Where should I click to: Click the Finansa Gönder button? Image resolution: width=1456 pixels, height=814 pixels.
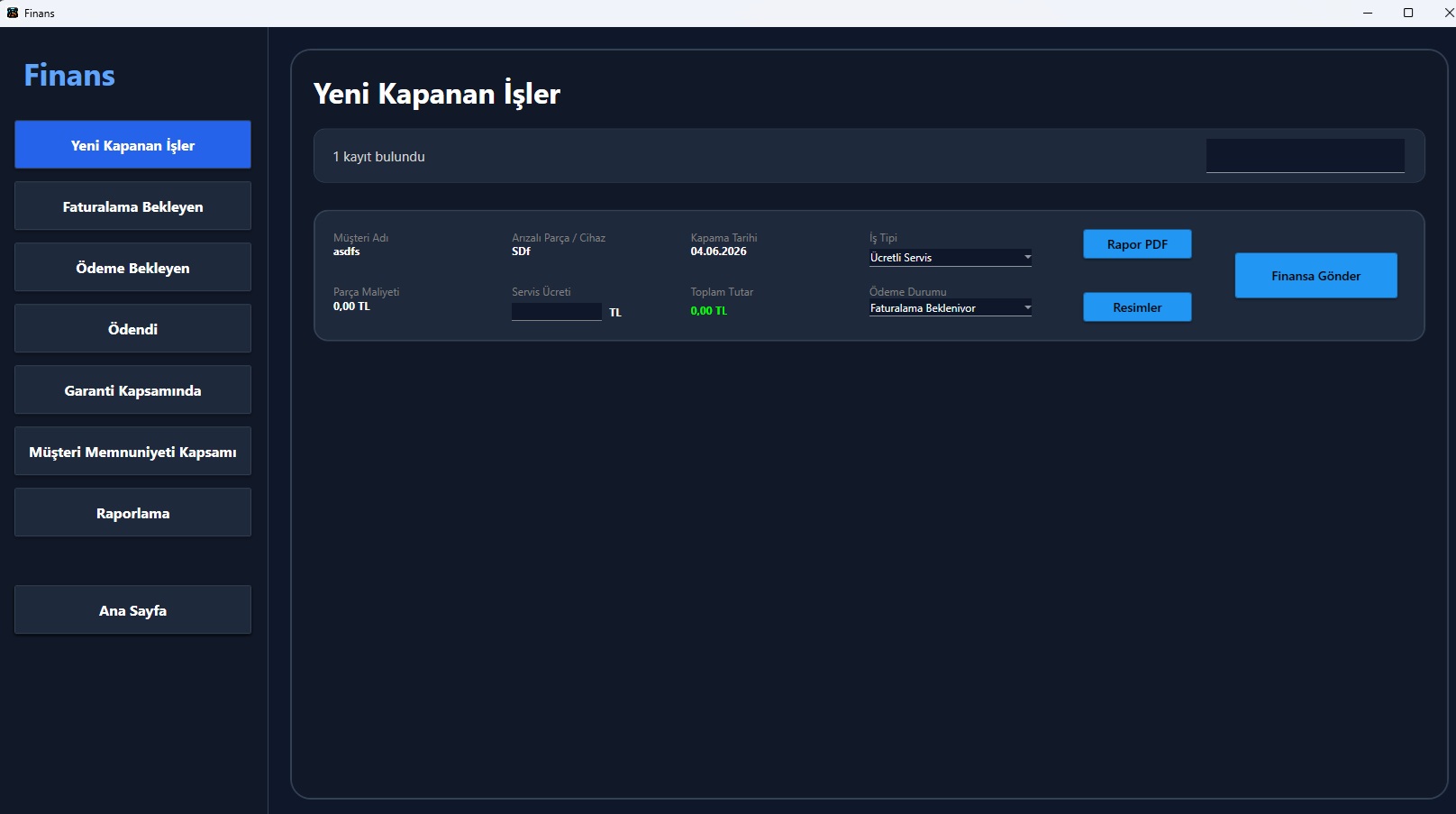[1315, 276]
